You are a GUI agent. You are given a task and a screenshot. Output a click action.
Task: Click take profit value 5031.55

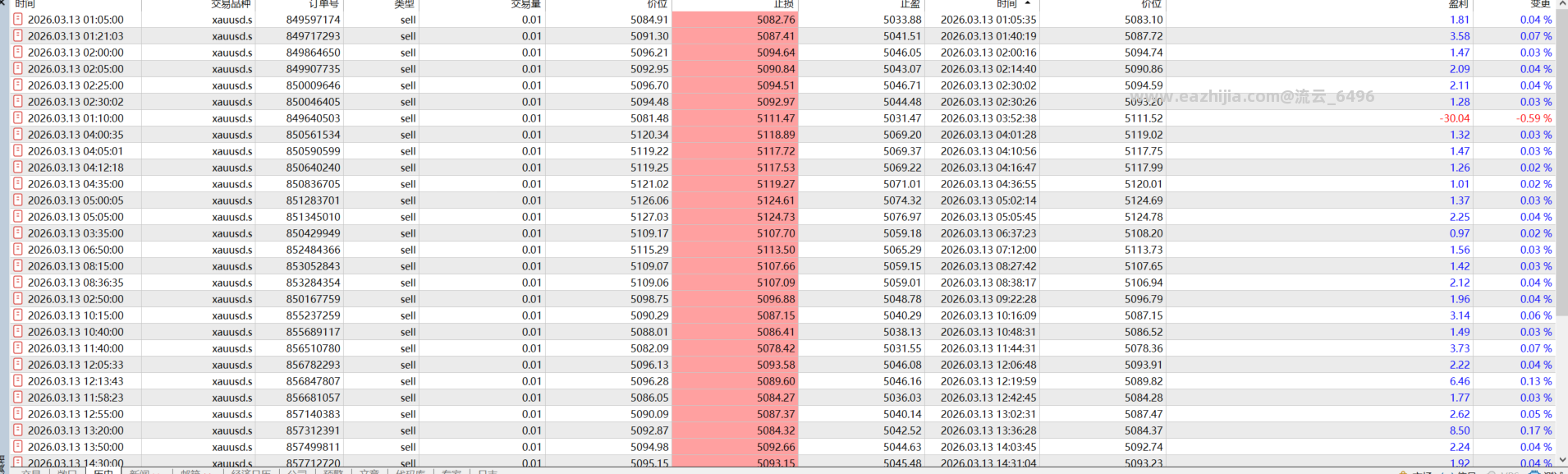[x=902, y=348]
